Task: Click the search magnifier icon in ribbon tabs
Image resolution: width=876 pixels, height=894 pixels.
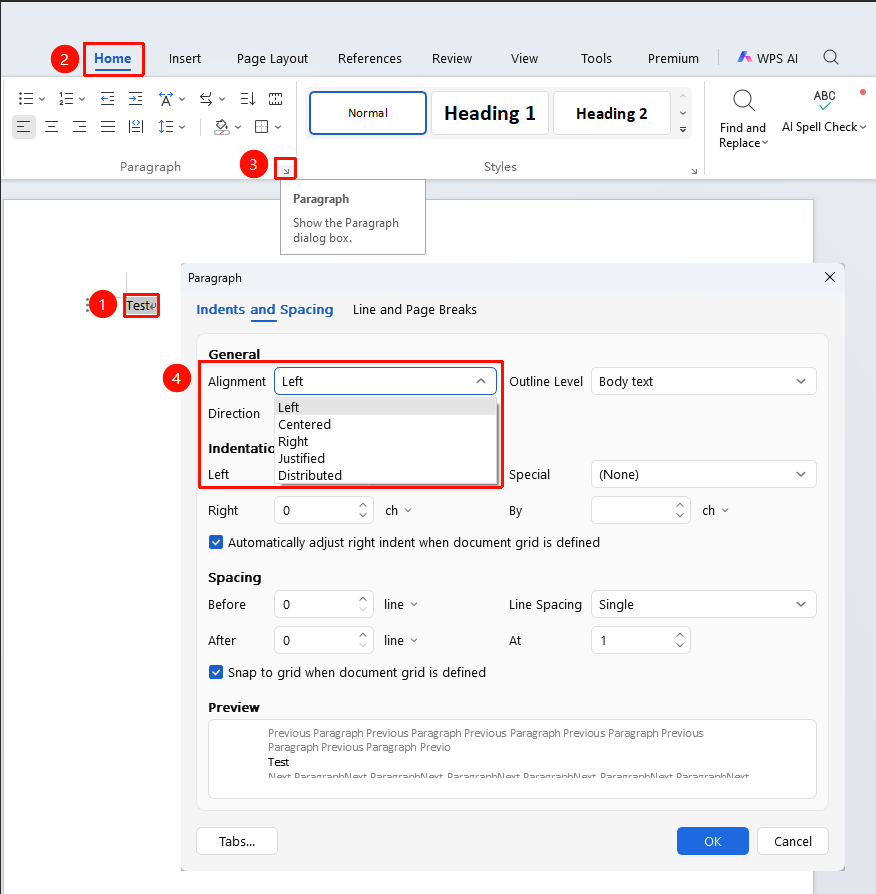Action: point(831,57)
